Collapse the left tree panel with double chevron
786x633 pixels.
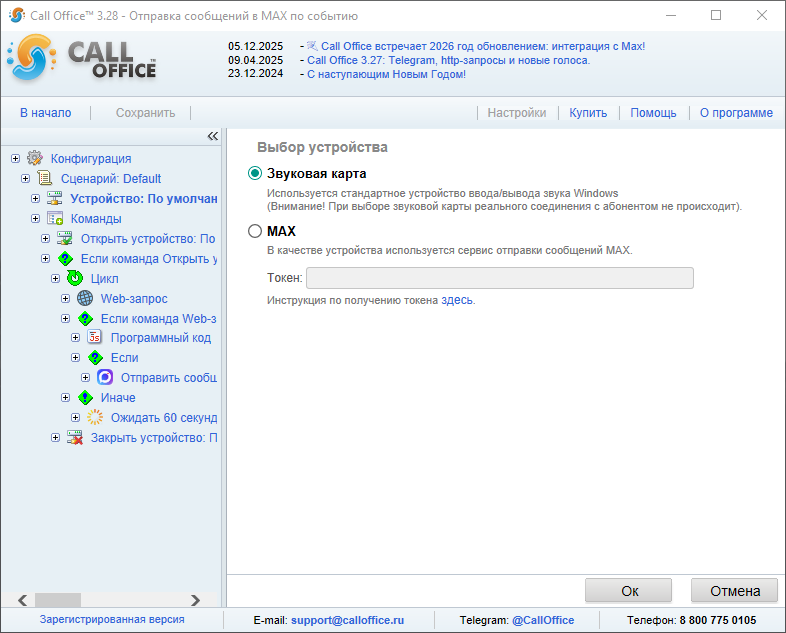212,136
